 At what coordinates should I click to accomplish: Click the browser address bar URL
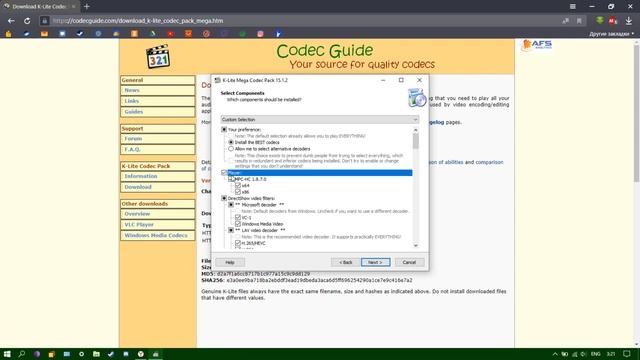(x=138, y=21)
